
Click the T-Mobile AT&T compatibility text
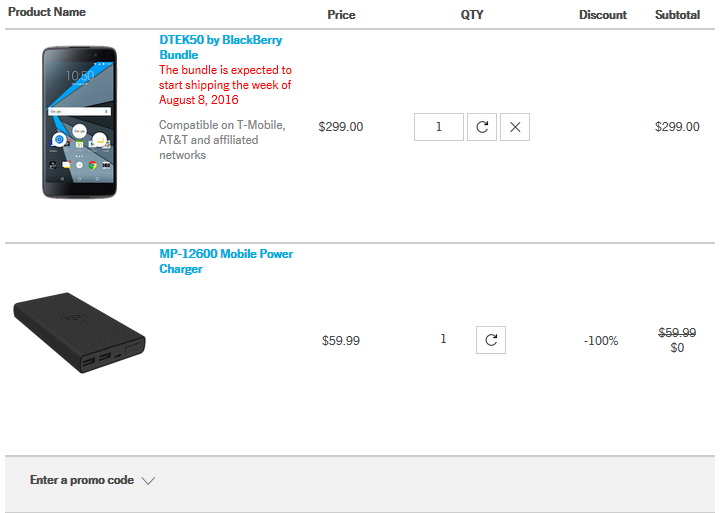[223, 140]
